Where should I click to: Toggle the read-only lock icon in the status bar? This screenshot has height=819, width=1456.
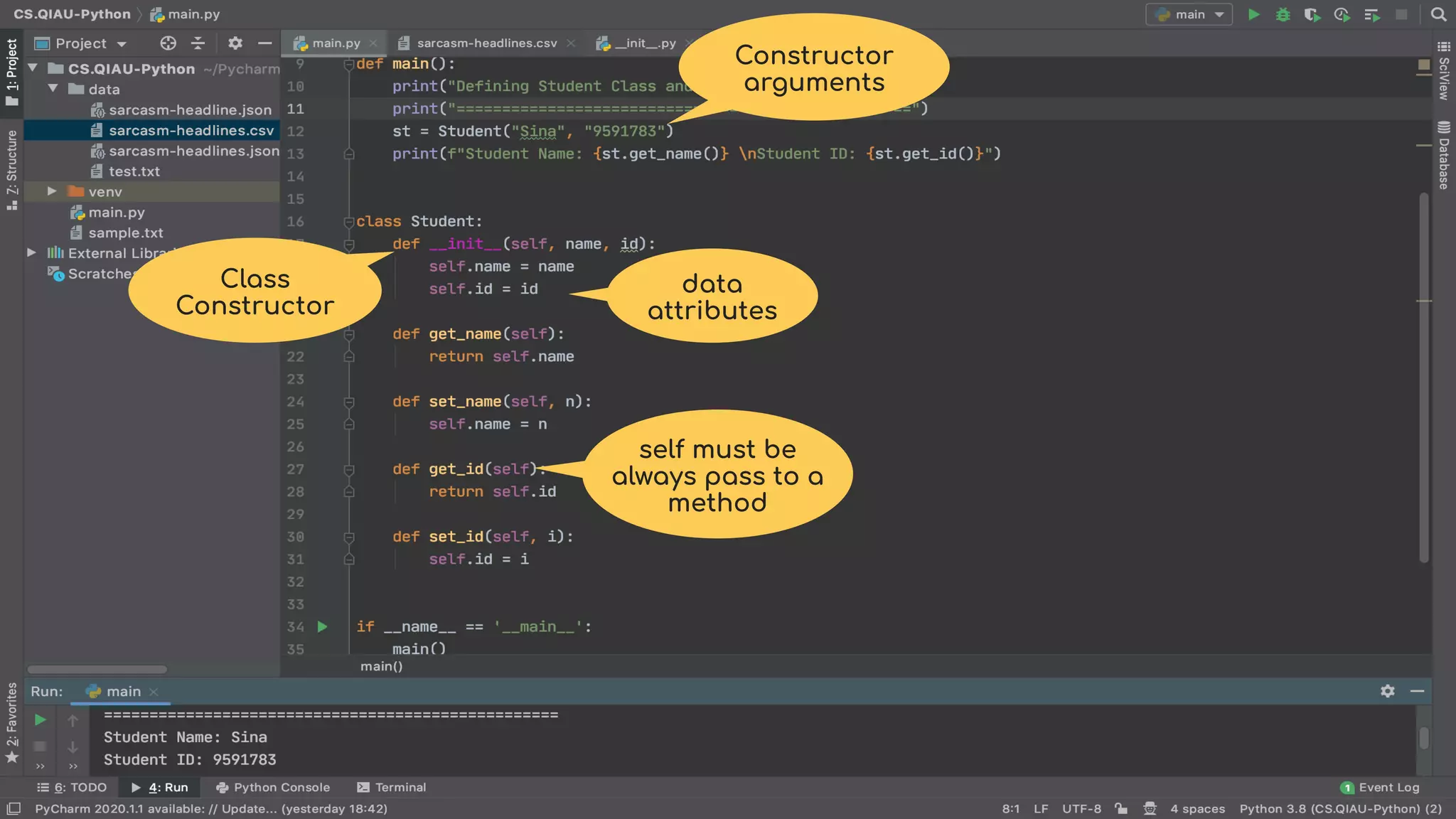(x=1121, y=808)
